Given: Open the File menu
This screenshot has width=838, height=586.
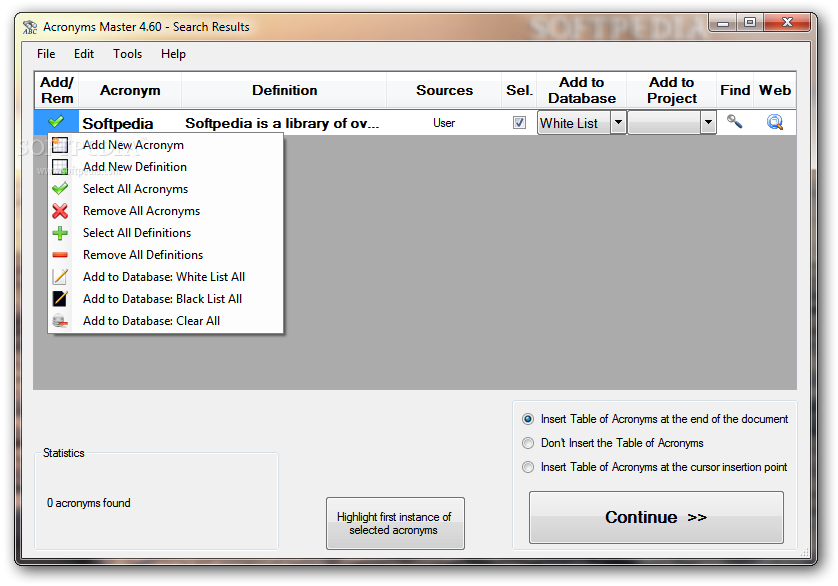Looking at the screenshot, I should 46,54.
